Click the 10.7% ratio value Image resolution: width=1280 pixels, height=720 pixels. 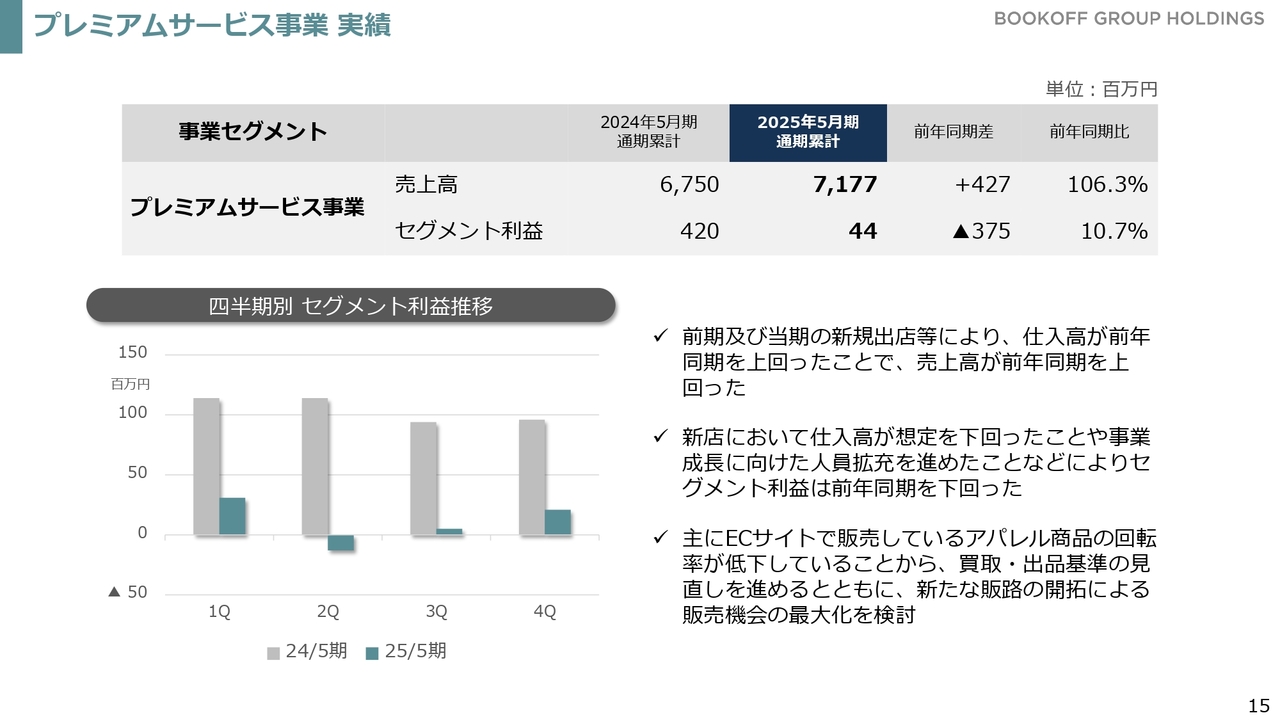click(x=1114, y=231)
